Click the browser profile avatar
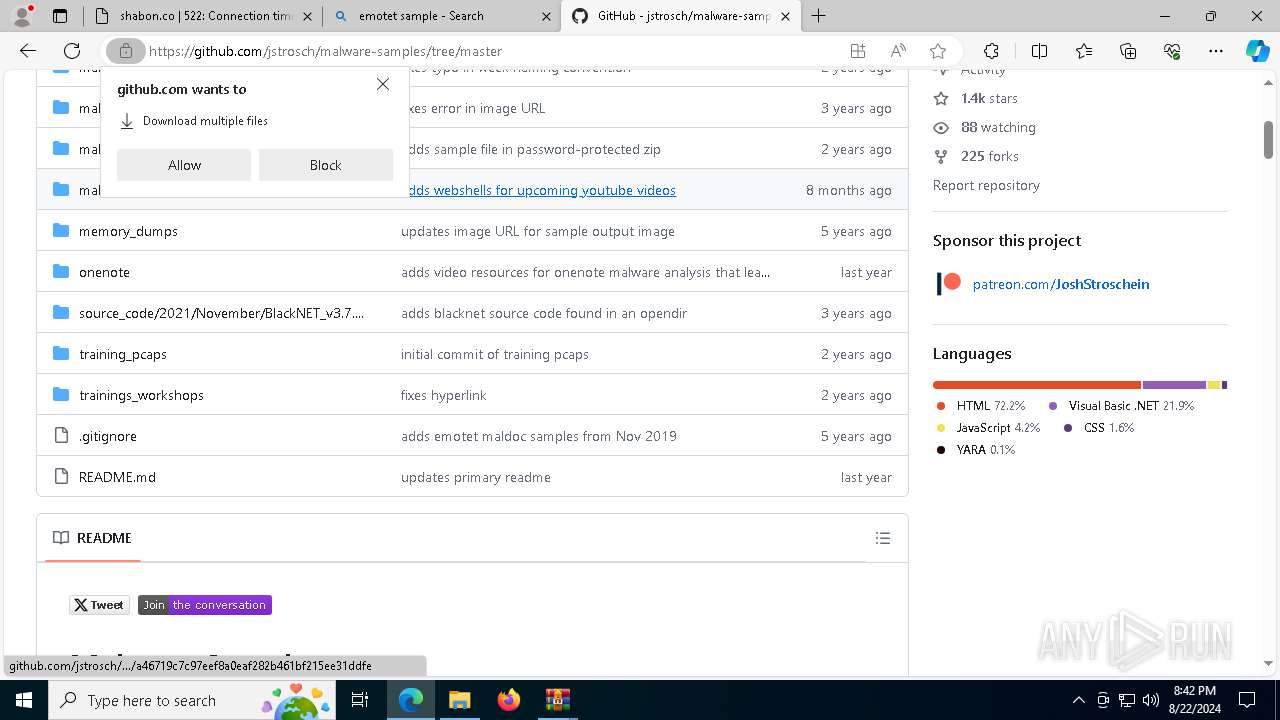Viewport: 1280px width, 720px height. point(22,16)
